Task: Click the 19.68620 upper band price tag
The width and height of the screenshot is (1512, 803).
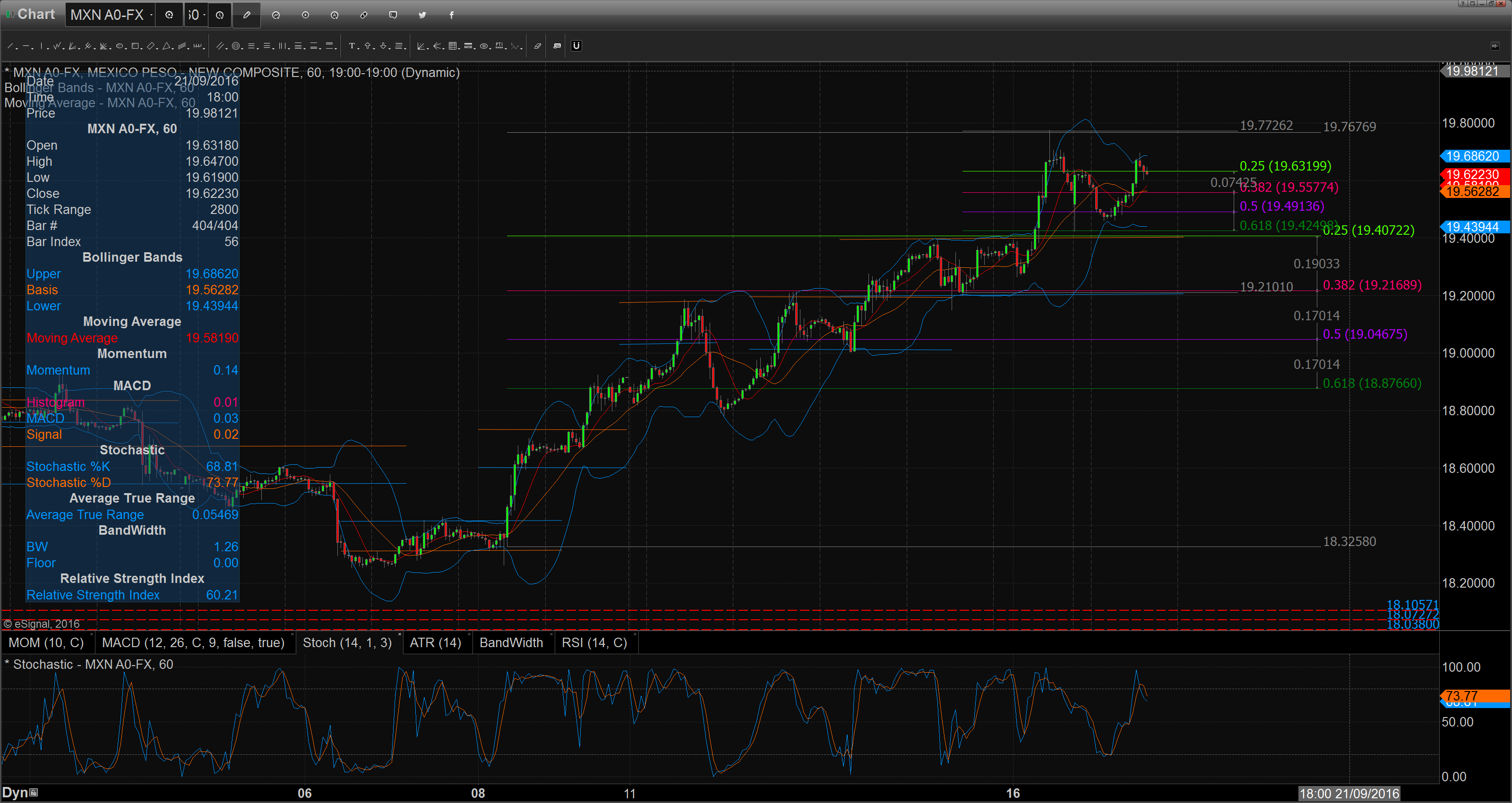Action: pos(1474,156)
